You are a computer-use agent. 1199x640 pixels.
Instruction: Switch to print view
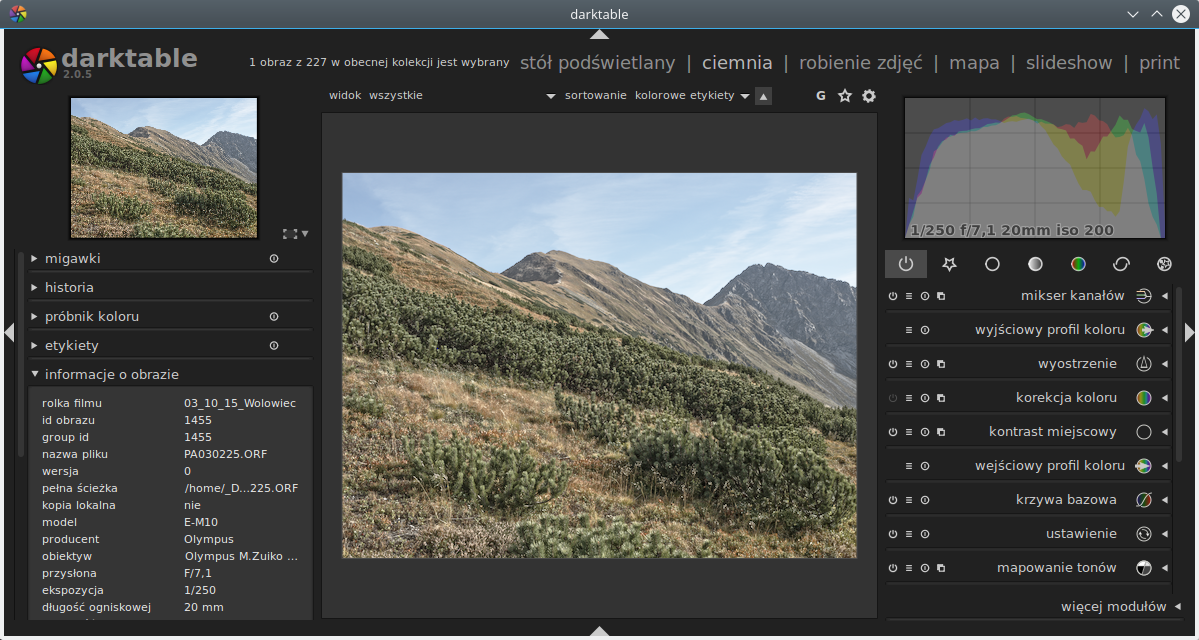tap(1159, 63)
